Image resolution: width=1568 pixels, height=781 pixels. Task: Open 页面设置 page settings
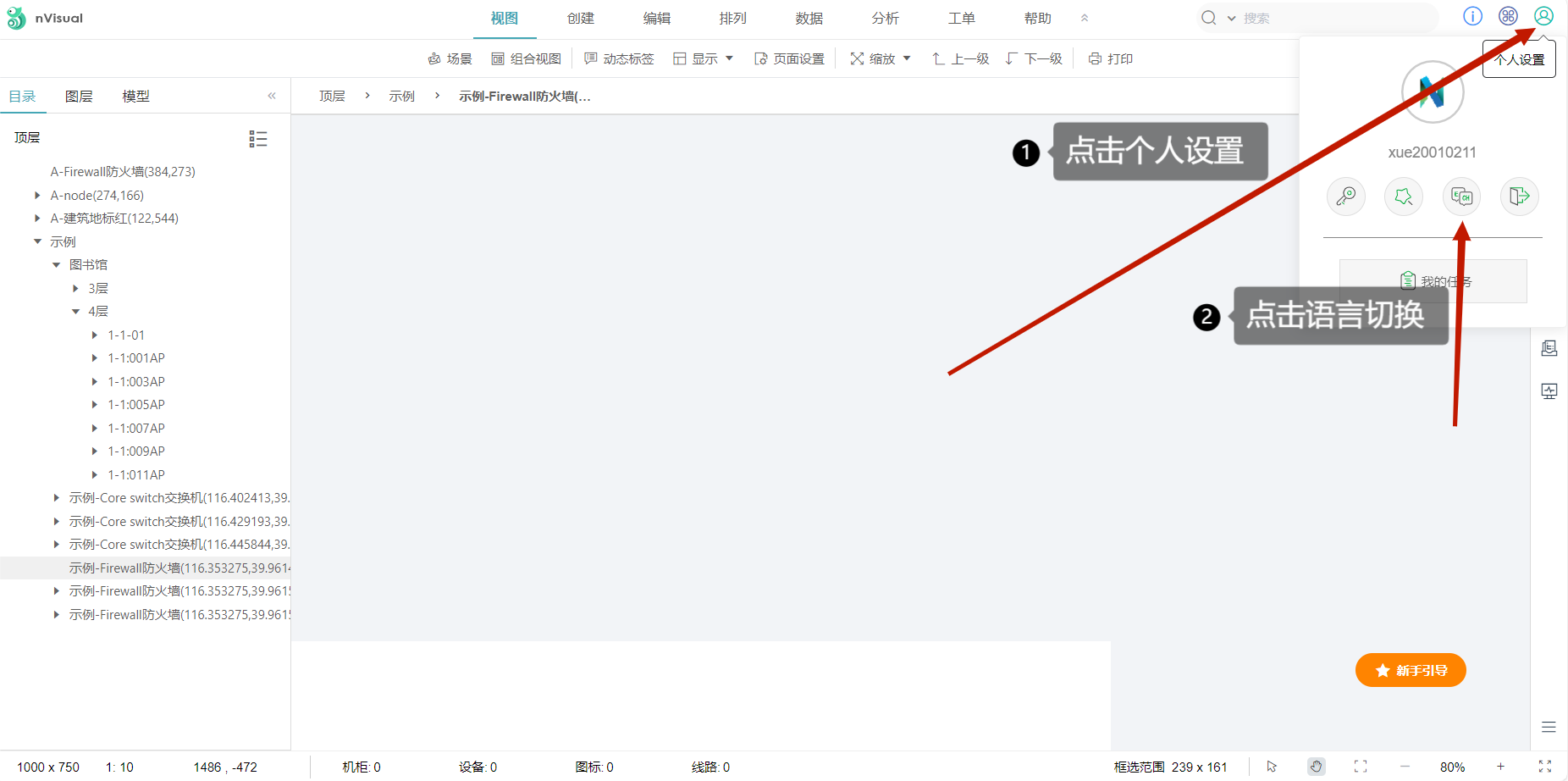[790, 58]
